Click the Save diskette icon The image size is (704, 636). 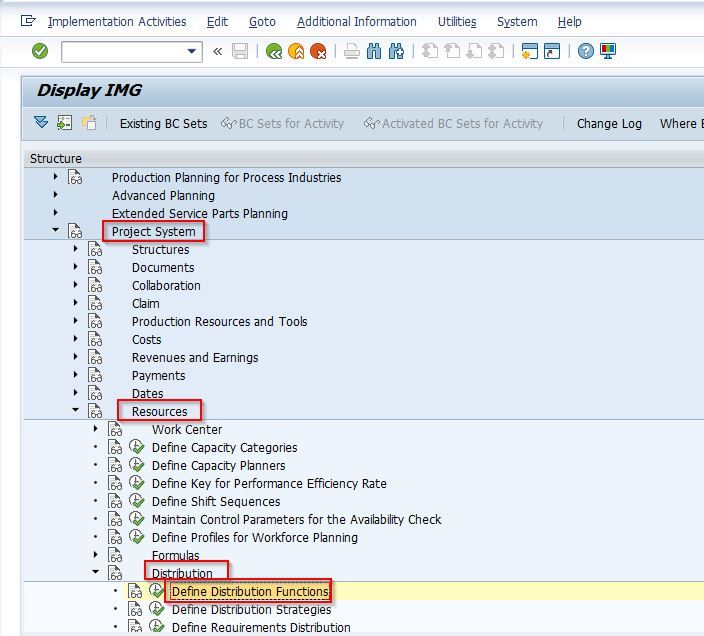[x=240, y=52]
